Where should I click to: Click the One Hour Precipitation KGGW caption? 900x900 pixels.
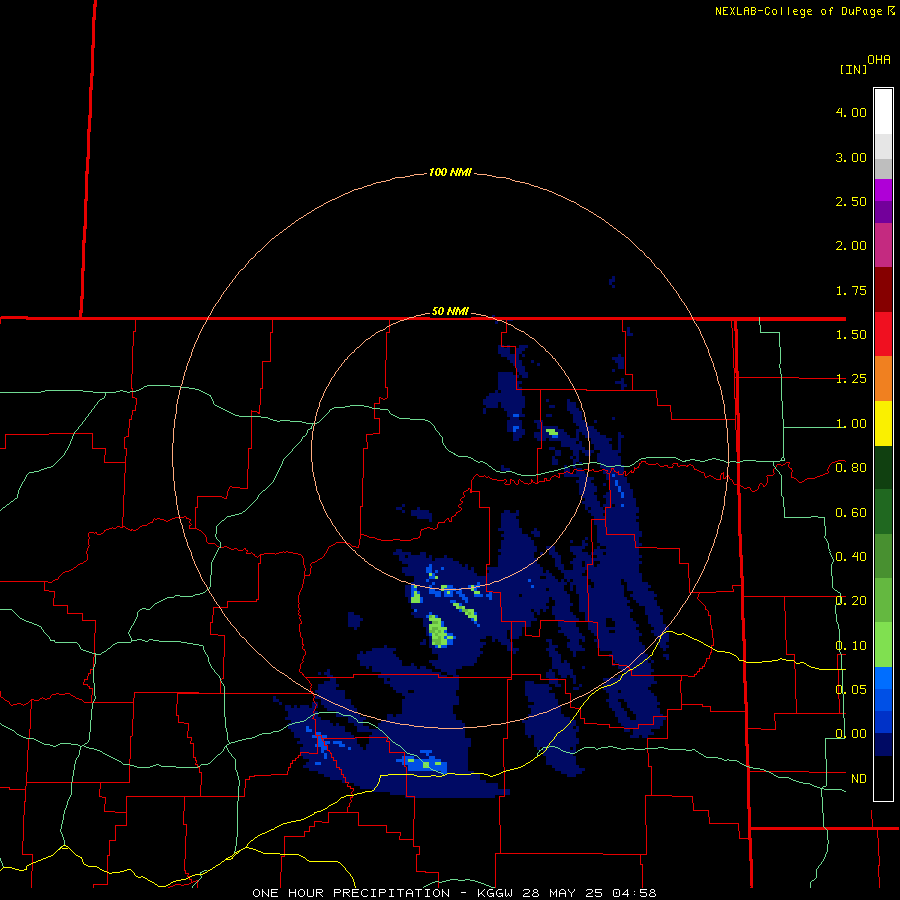click(x=454, y=893)
